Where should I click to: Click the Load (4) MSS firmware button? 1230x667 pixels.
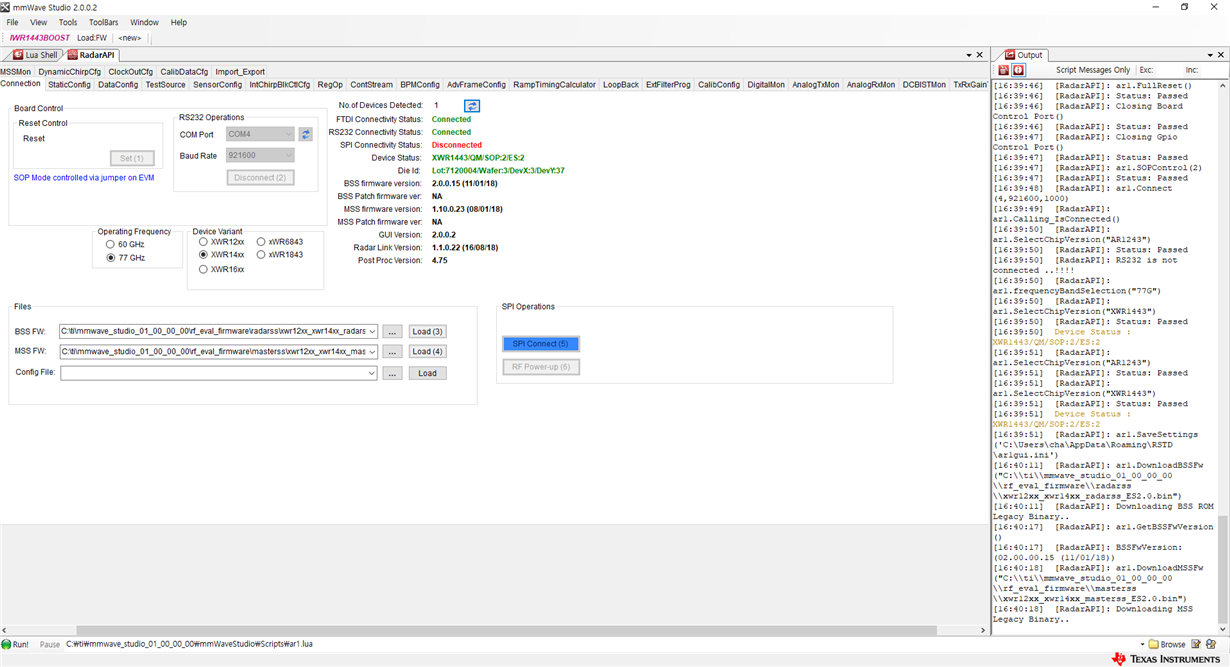coord(427,352)
